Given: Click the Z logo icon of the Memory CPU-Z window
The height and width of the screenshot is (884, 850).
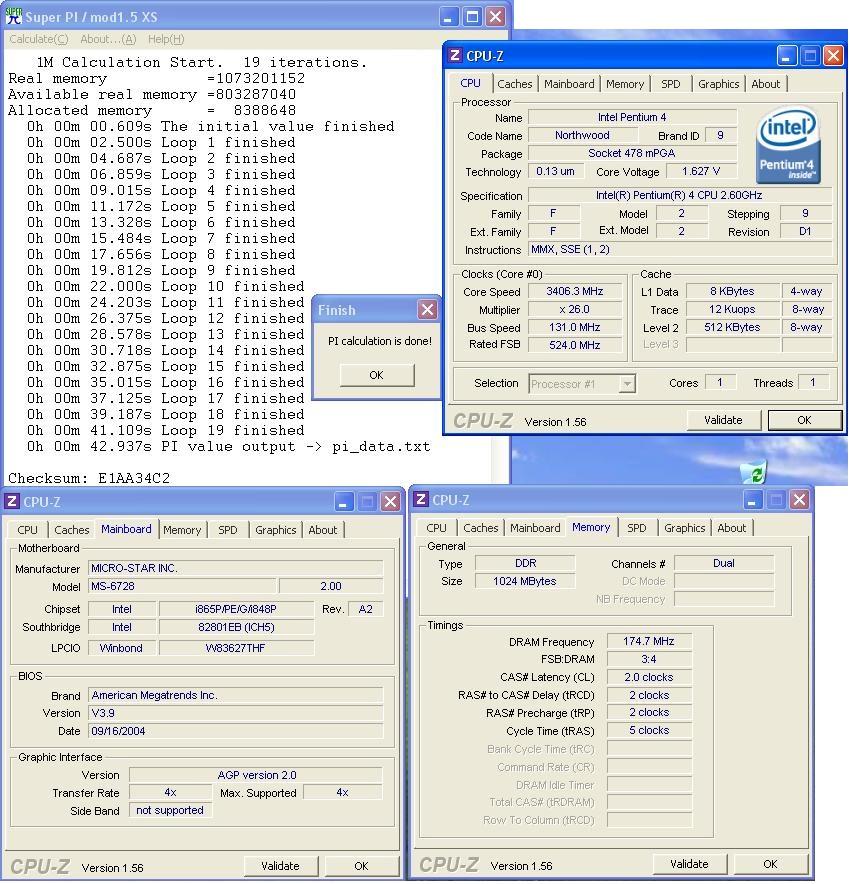Looking at the screenshot, I should (x=420, y=499).
